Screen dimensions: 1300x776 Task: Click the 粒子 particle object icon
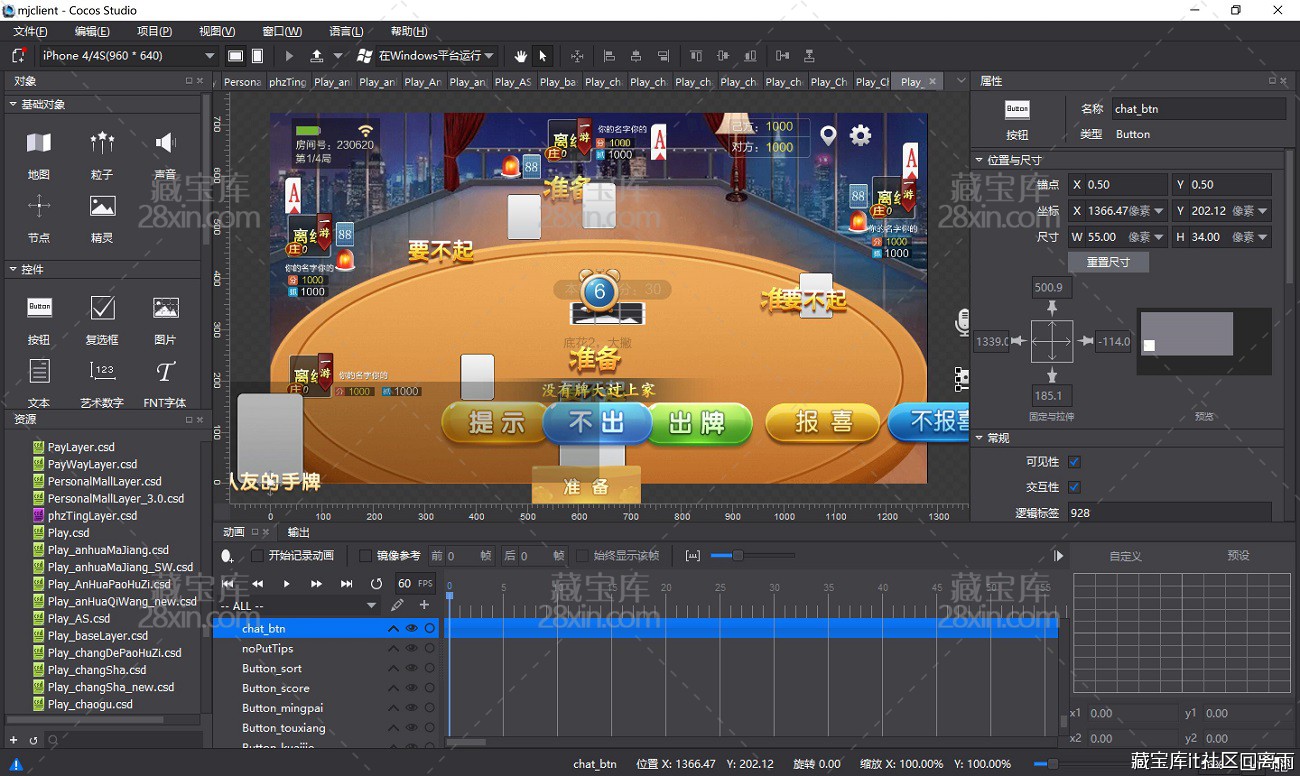(102, 143)
